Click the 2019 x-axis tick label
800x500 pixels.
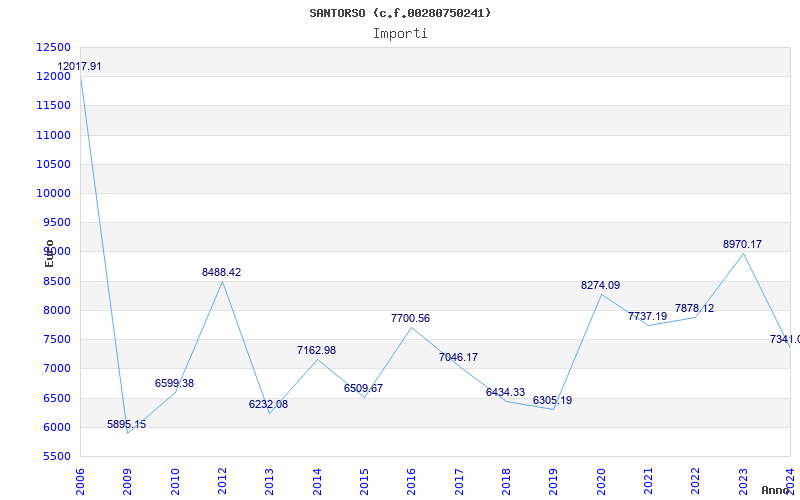553,482
